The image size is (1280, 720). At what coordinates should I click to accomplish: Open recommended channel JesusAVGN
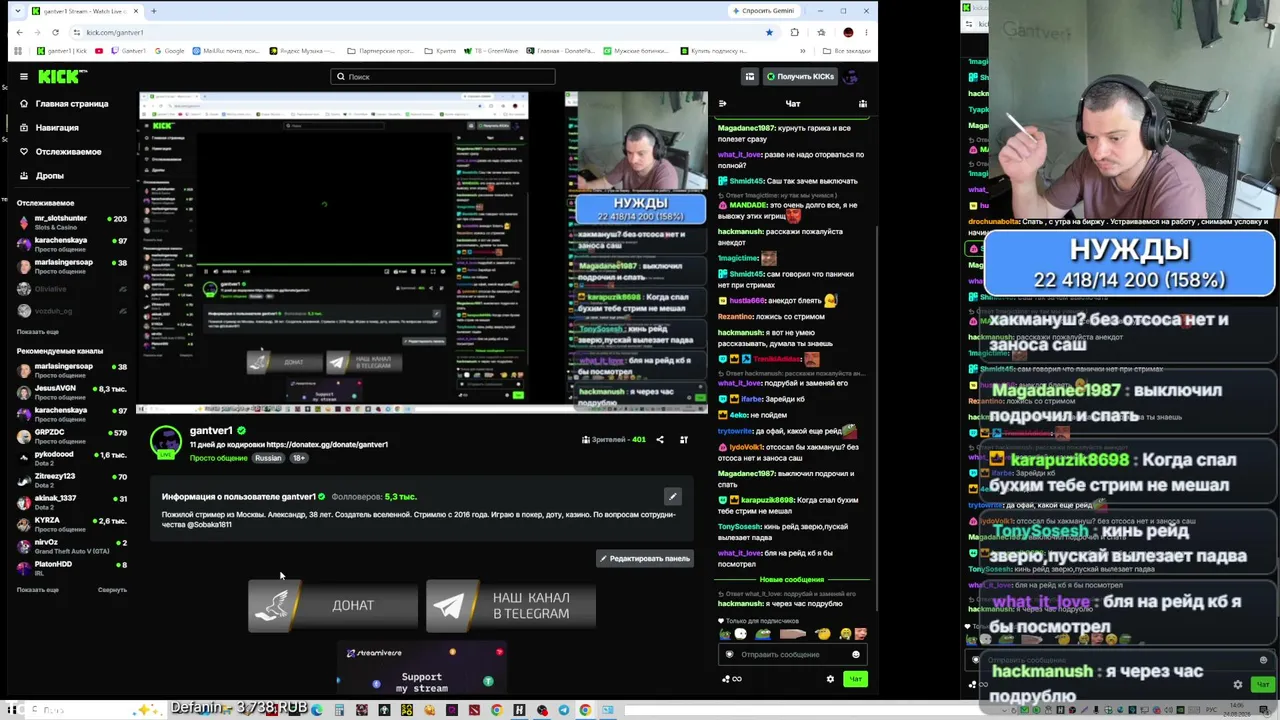click(x=72, y=392)
